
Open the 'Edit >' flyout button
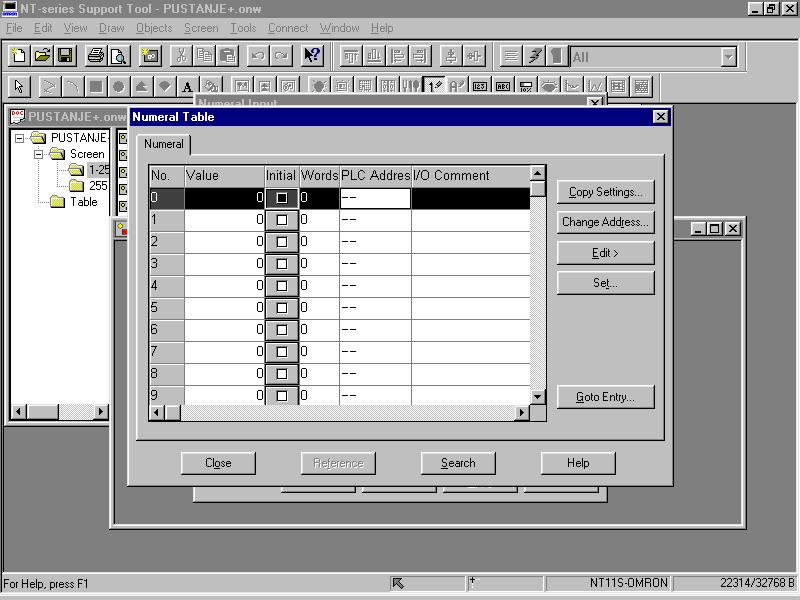coord(605,253)
